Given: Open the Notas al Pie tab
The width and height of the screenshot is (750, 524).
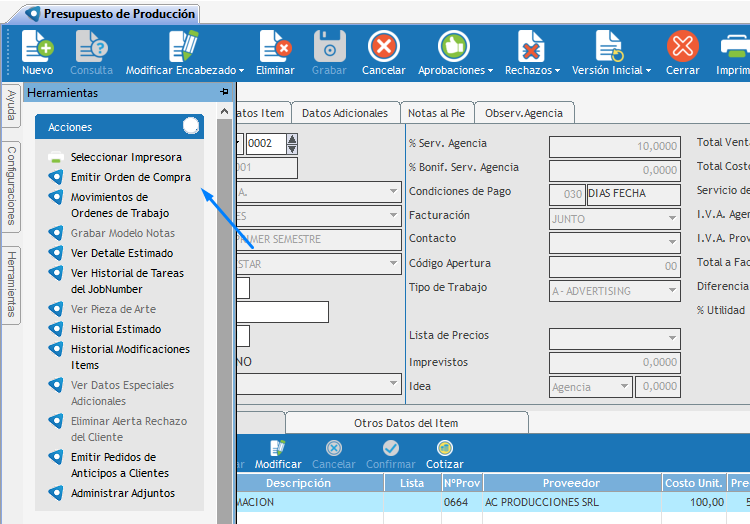Looking at the screenshot, I should click(436, 113).
